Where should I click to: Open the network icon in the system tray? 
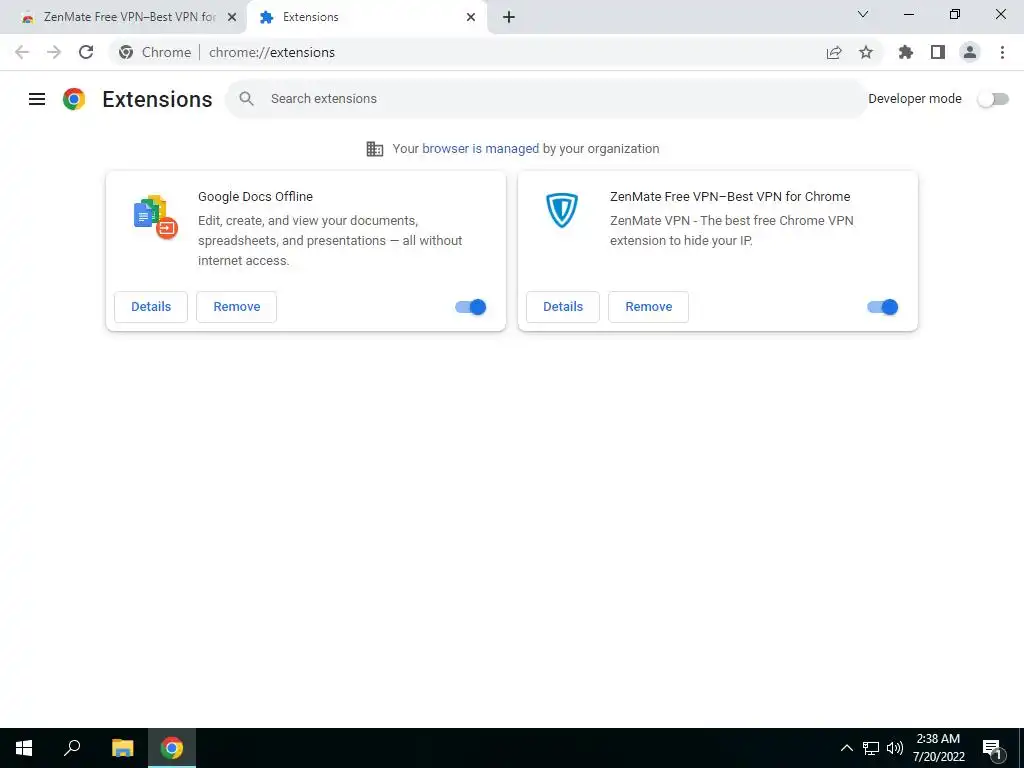coord(871,748)
